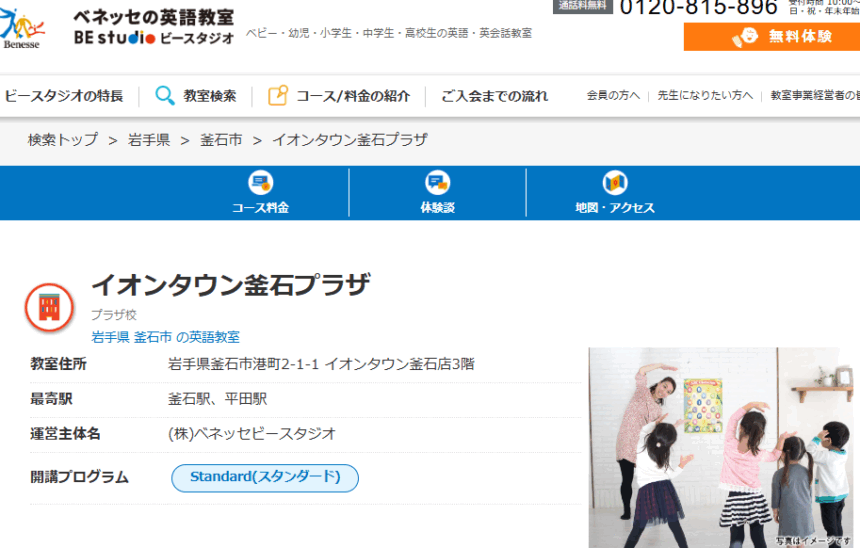
Task: Open the BE studio ビースタジオ home logo
Action: point(154,27)
